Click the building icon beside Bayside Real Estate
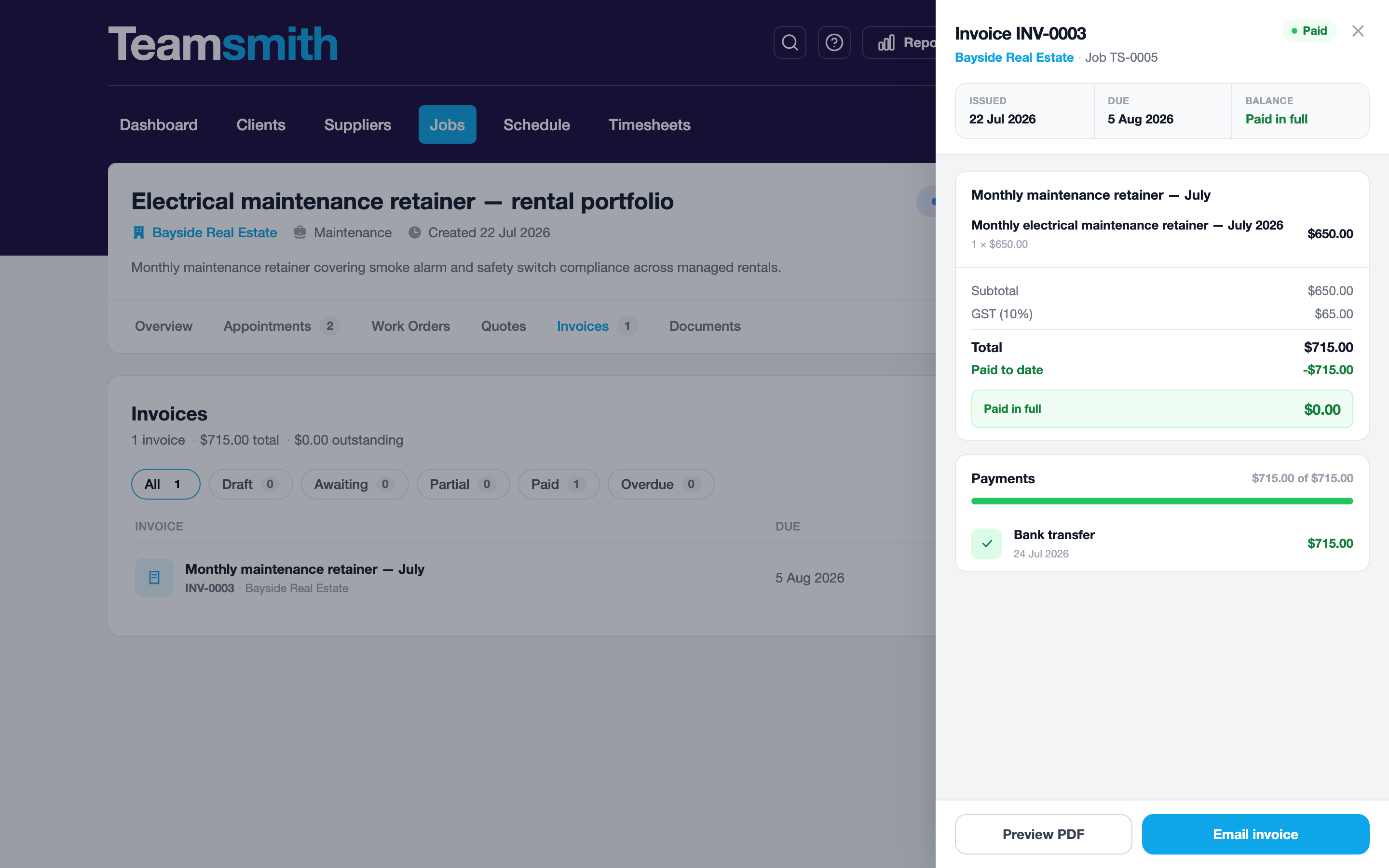 click(x=138, y=232)
